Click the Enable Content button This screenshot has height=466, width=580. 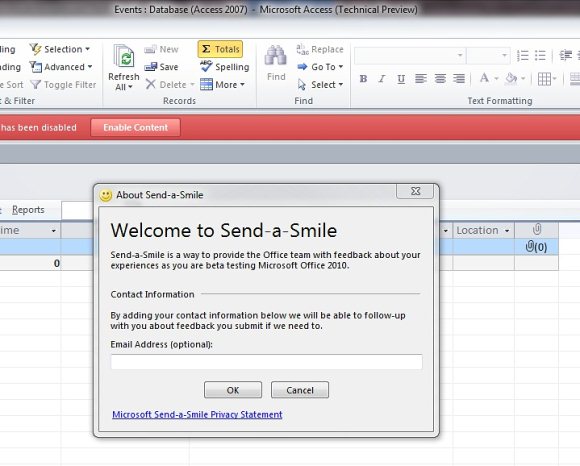point(135,128)
